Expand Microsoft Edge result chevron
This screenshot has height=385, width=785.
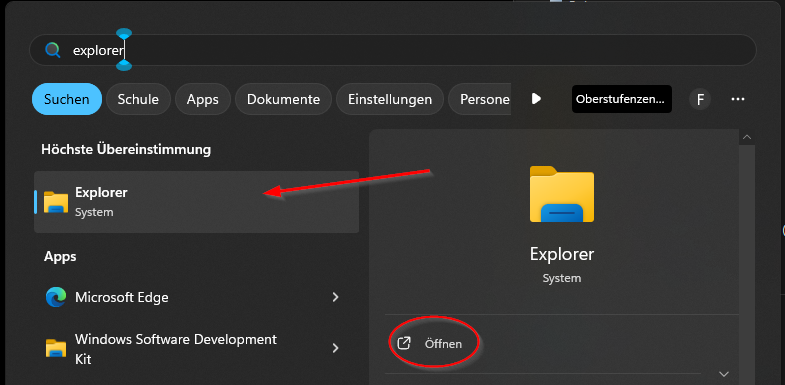tap(335, 297)
